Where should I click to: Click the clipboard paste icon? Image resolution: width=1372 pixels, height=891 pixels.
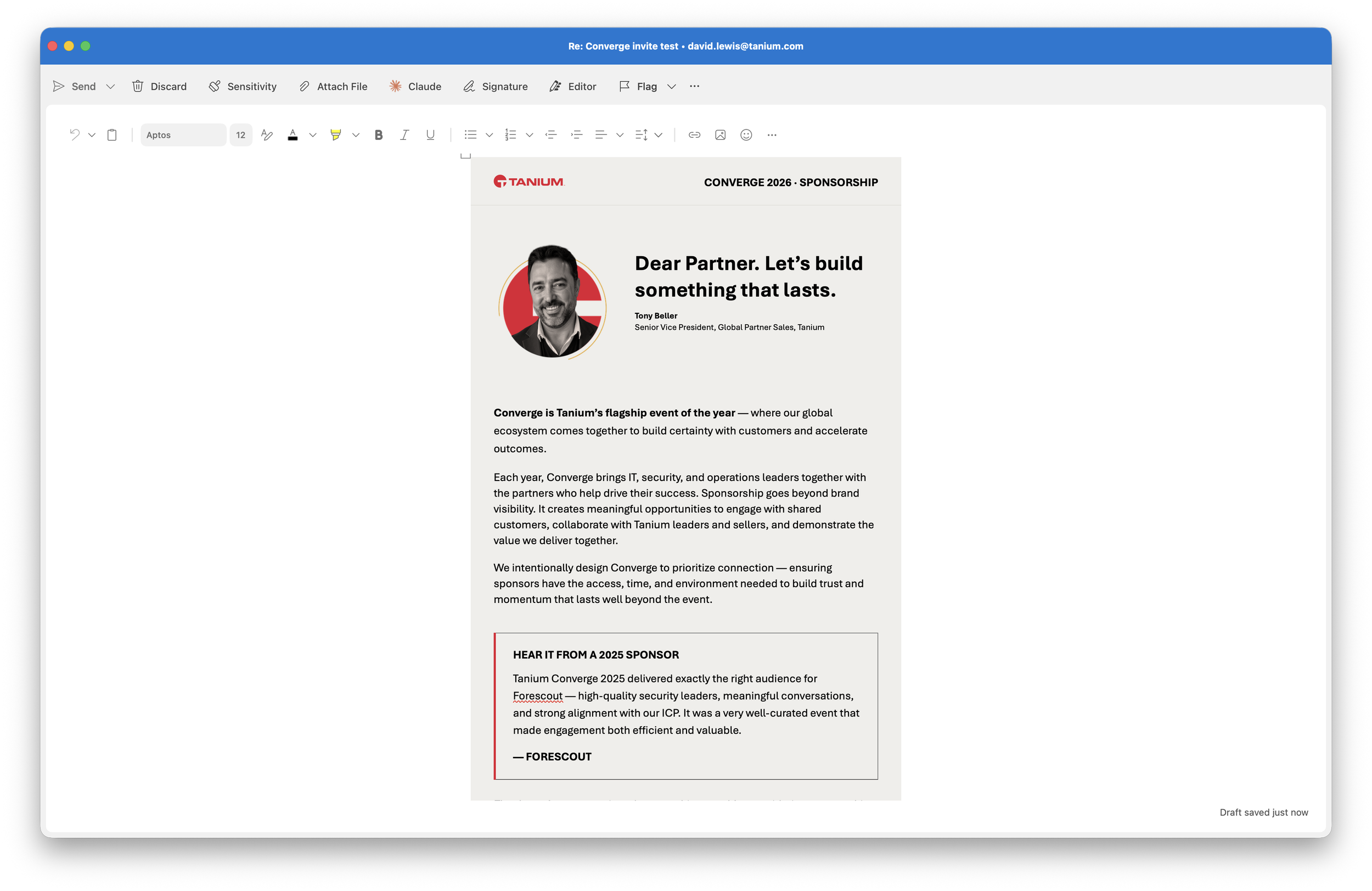point(112,135)
